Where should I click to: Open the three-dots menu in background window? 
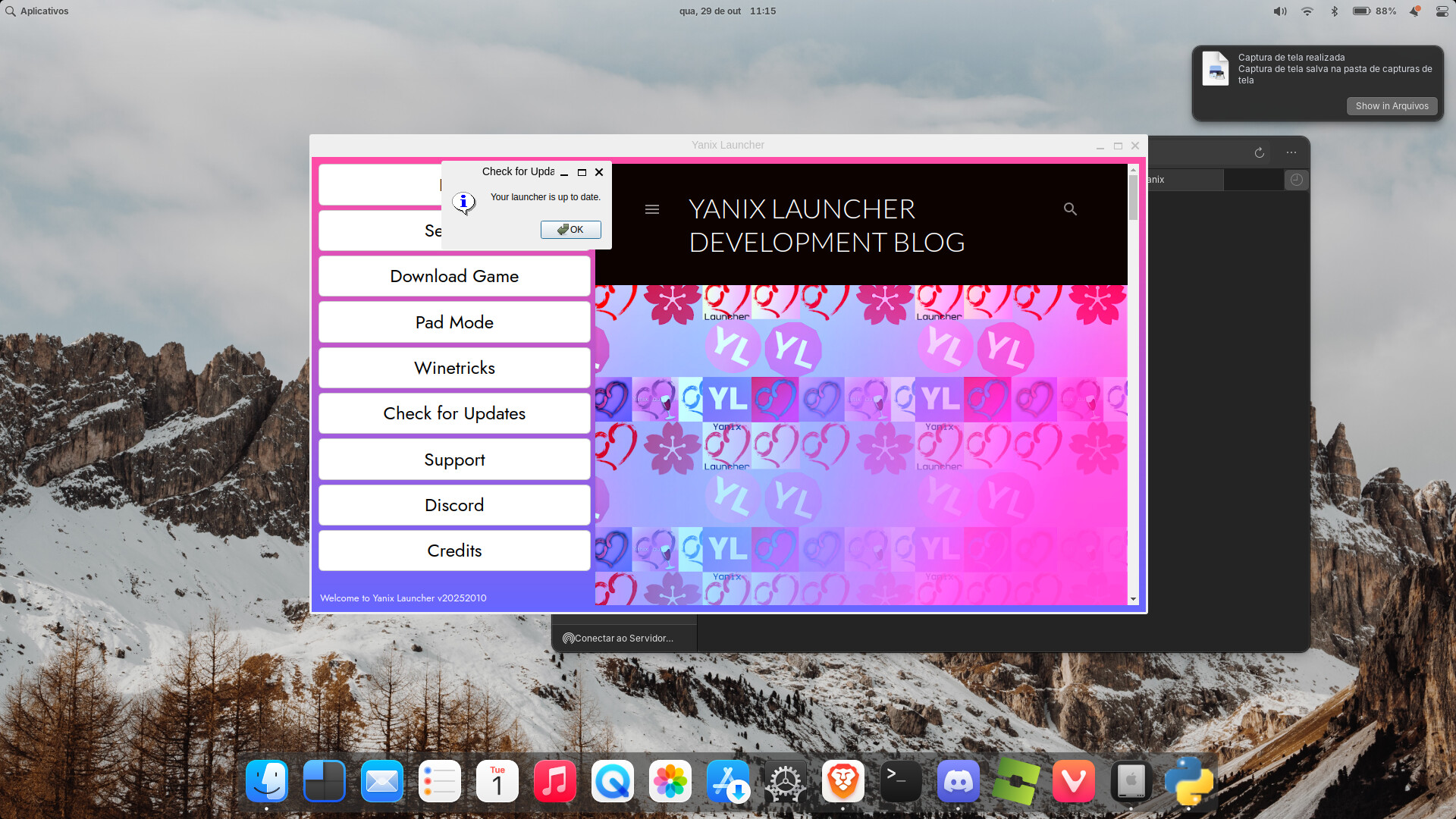click(1291, 152)
